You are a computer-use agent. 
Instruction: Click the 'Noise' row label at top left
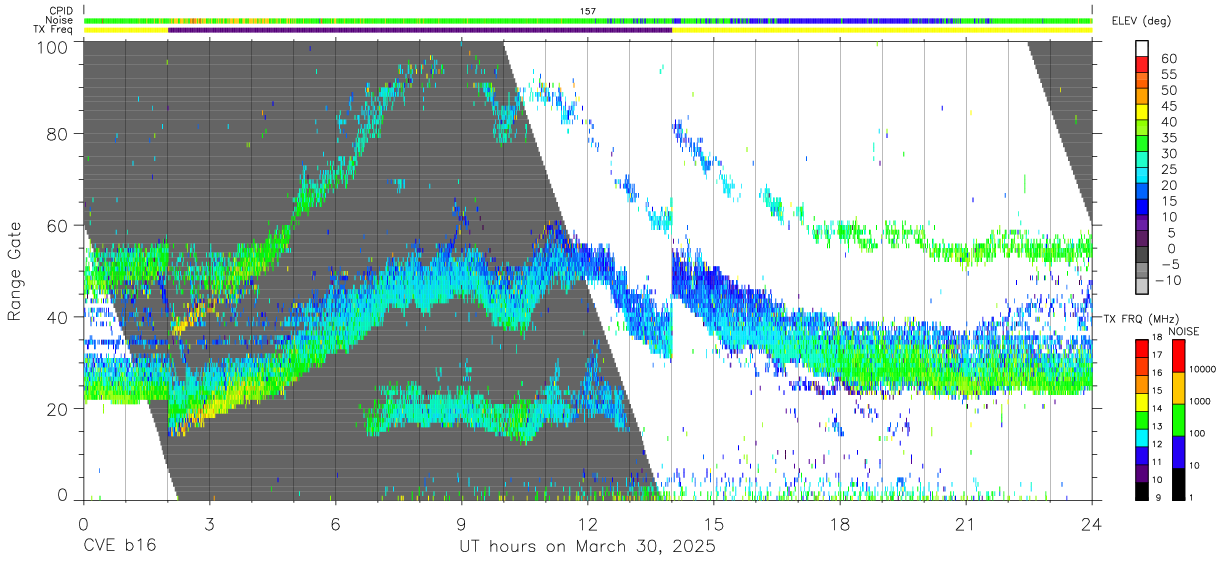coord(61,20)
